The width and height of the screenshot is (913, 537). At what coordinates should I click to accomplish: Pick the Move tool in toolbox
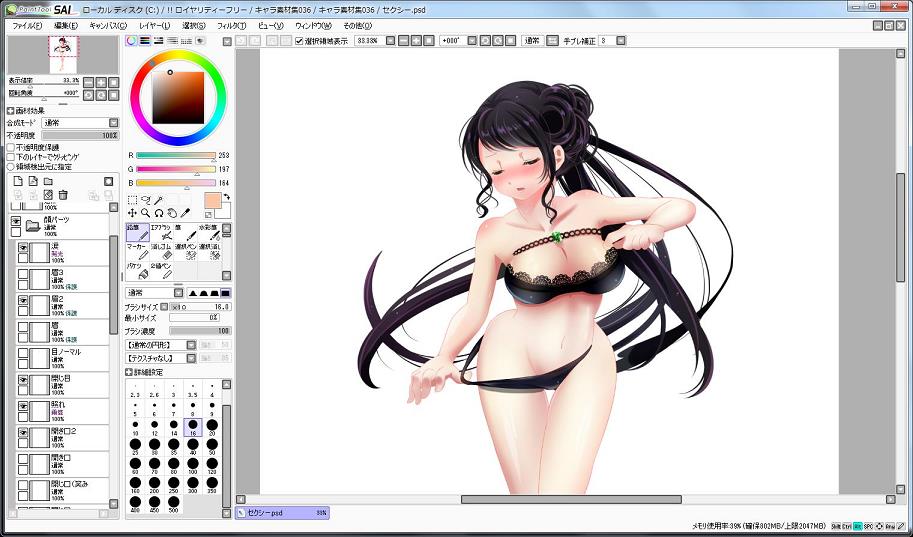(132, 213)
